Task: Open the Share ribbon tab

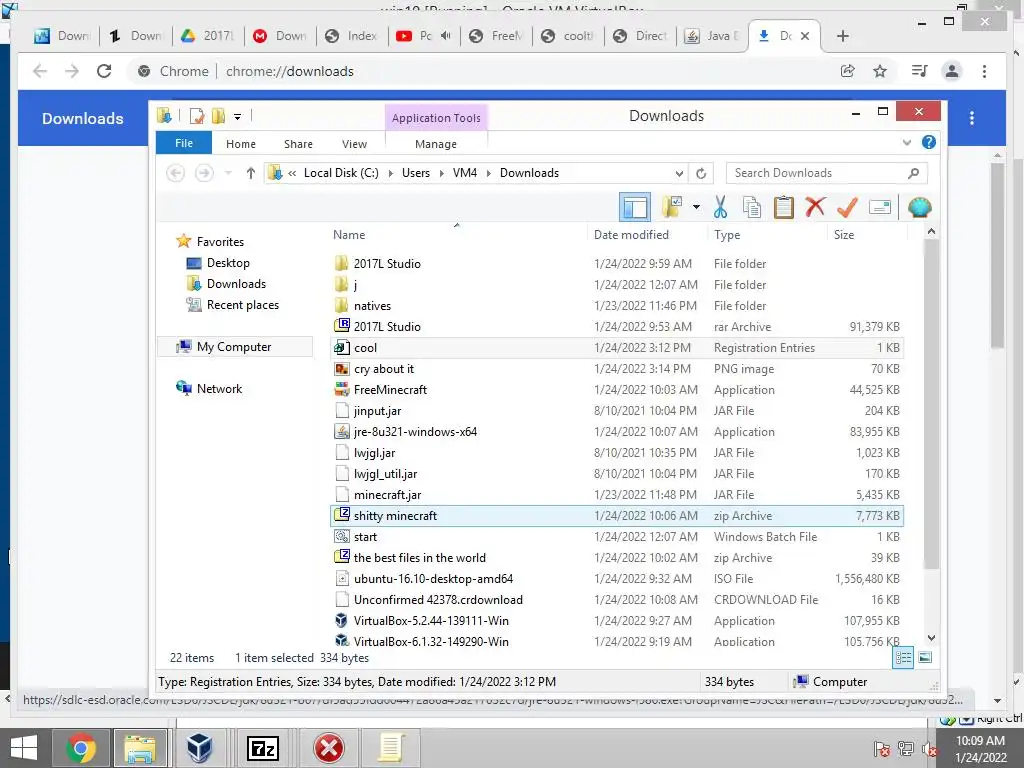Action: click(298, 144)
